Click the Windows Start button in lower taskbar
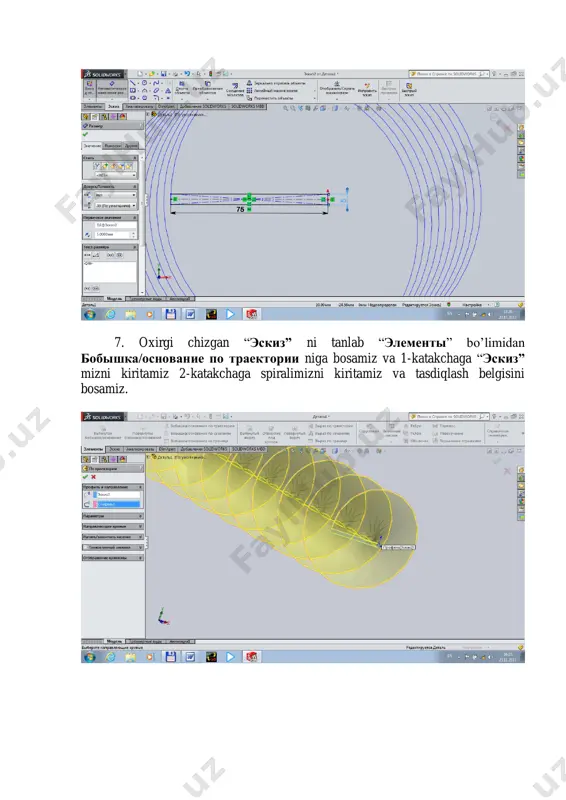 point(90,657)
